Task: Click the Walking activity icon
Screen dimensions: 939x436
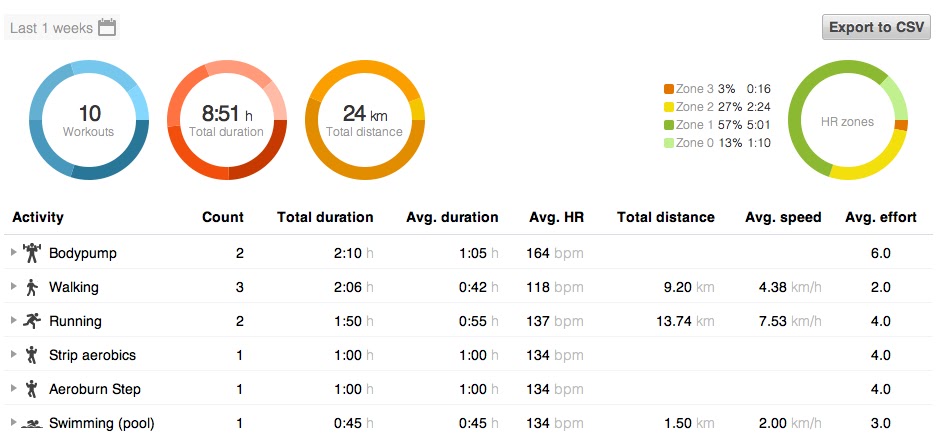Action: [31, 287]
